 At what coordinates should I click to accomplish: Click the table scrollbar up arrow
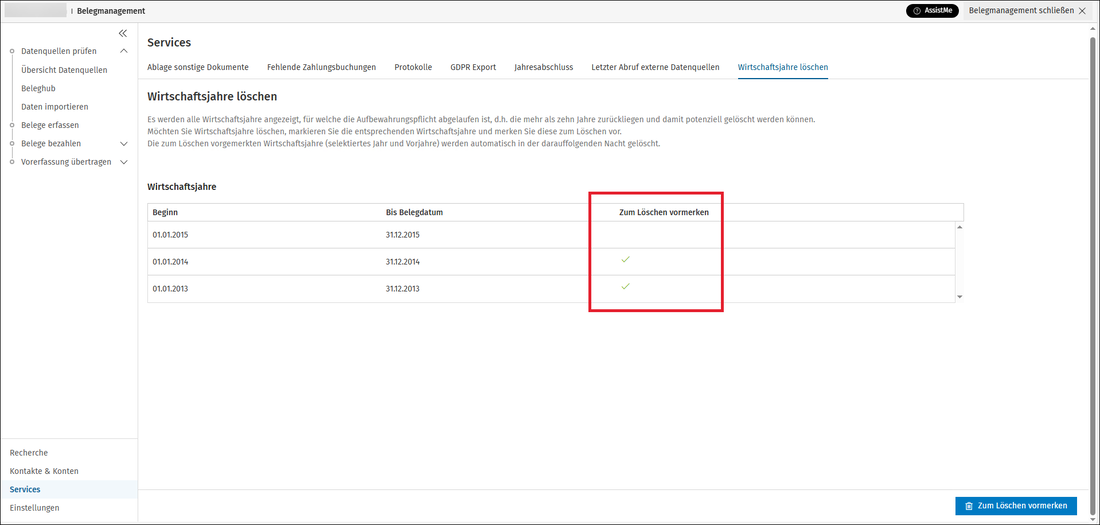959,227
